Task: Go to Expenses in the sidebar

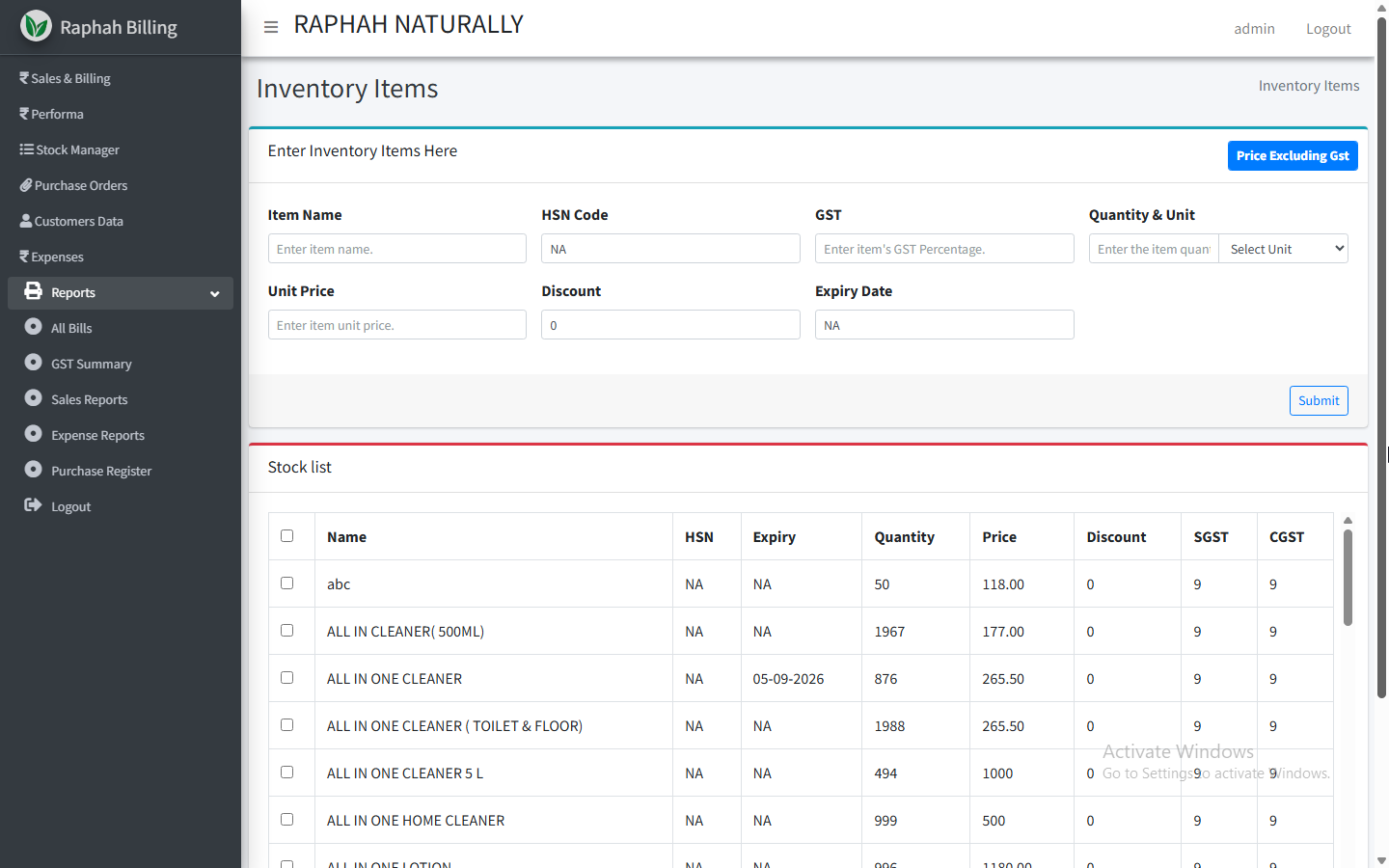Action: click(x=57, y=258)
